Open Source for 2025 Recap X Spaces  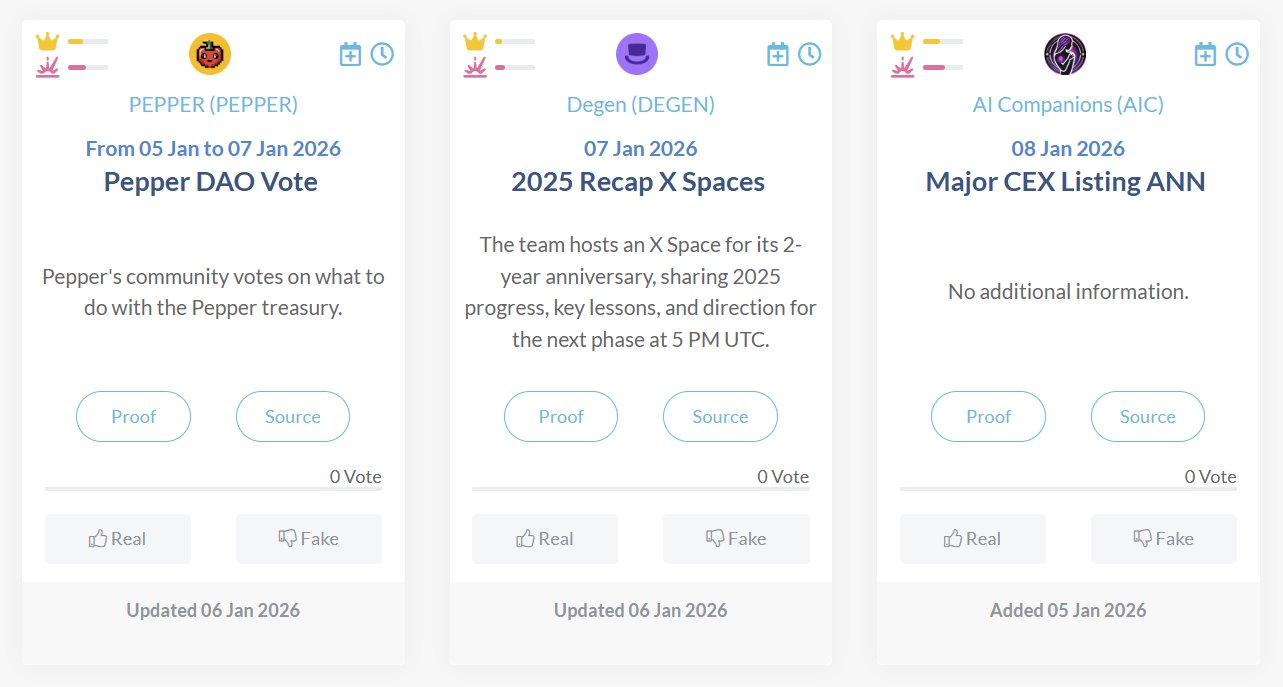point(720,417)
